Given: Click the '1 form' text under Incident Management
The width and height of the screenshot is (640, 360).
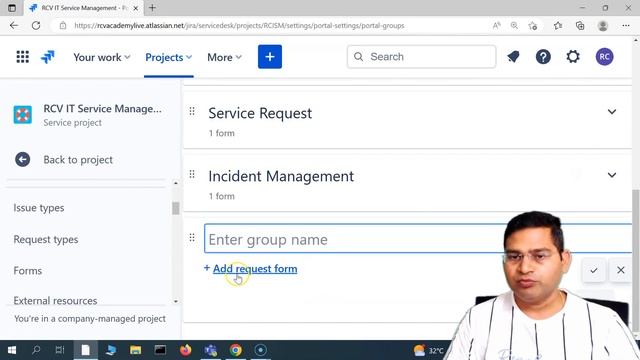Looking at the screenshot, I should point(222,196).
